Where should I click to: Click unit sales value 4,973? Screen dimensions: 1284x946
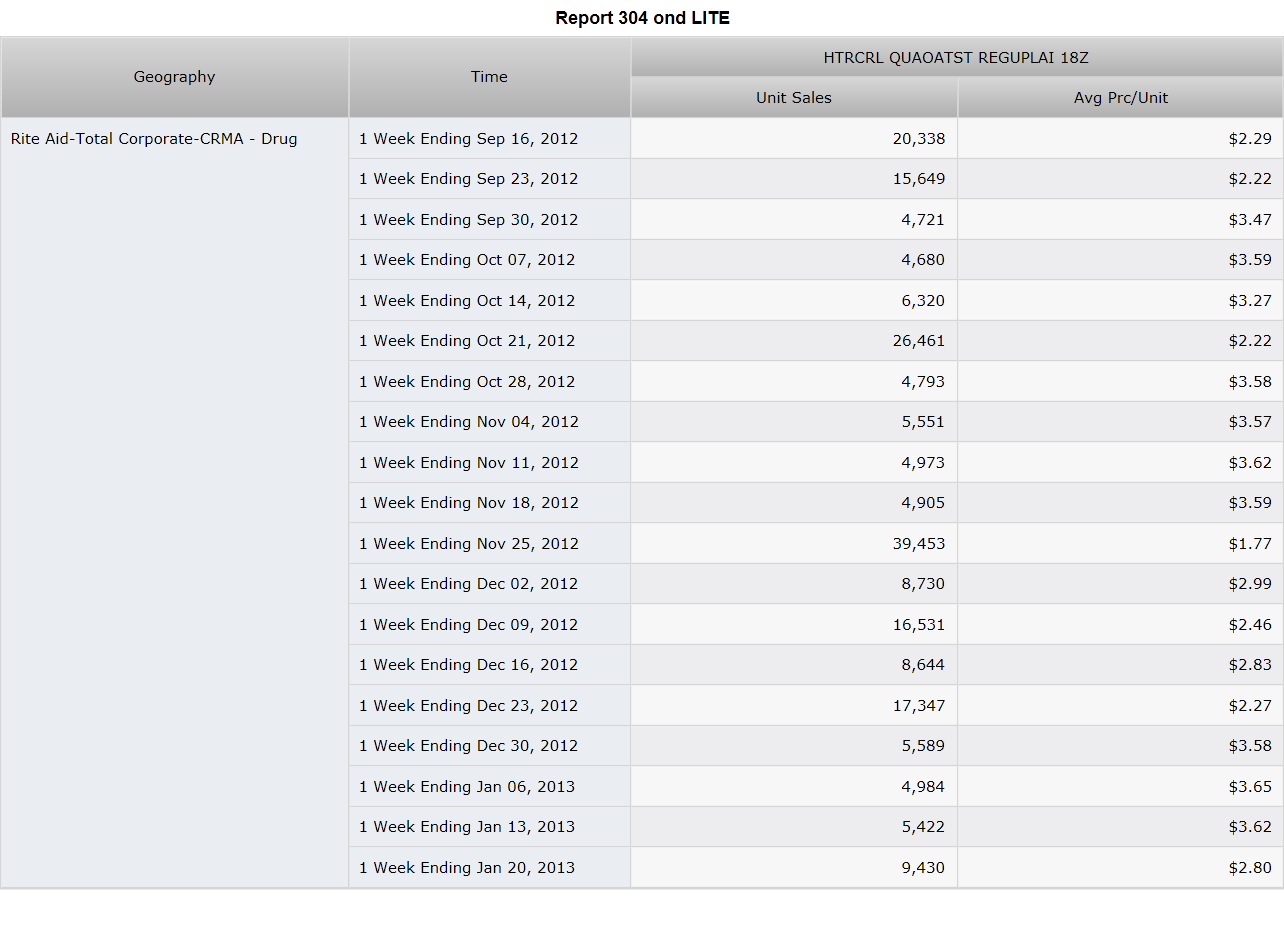[x=794, y=462]
